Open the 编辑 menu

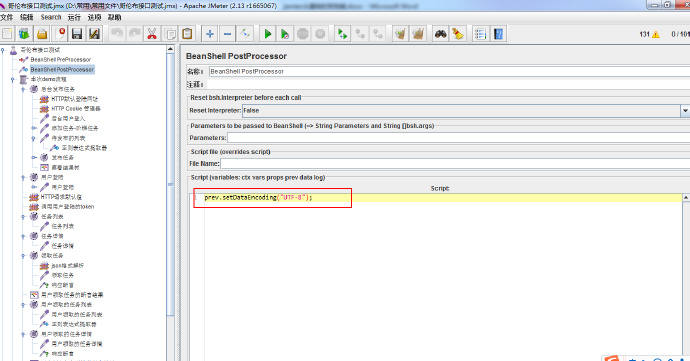tap(26, 17)
